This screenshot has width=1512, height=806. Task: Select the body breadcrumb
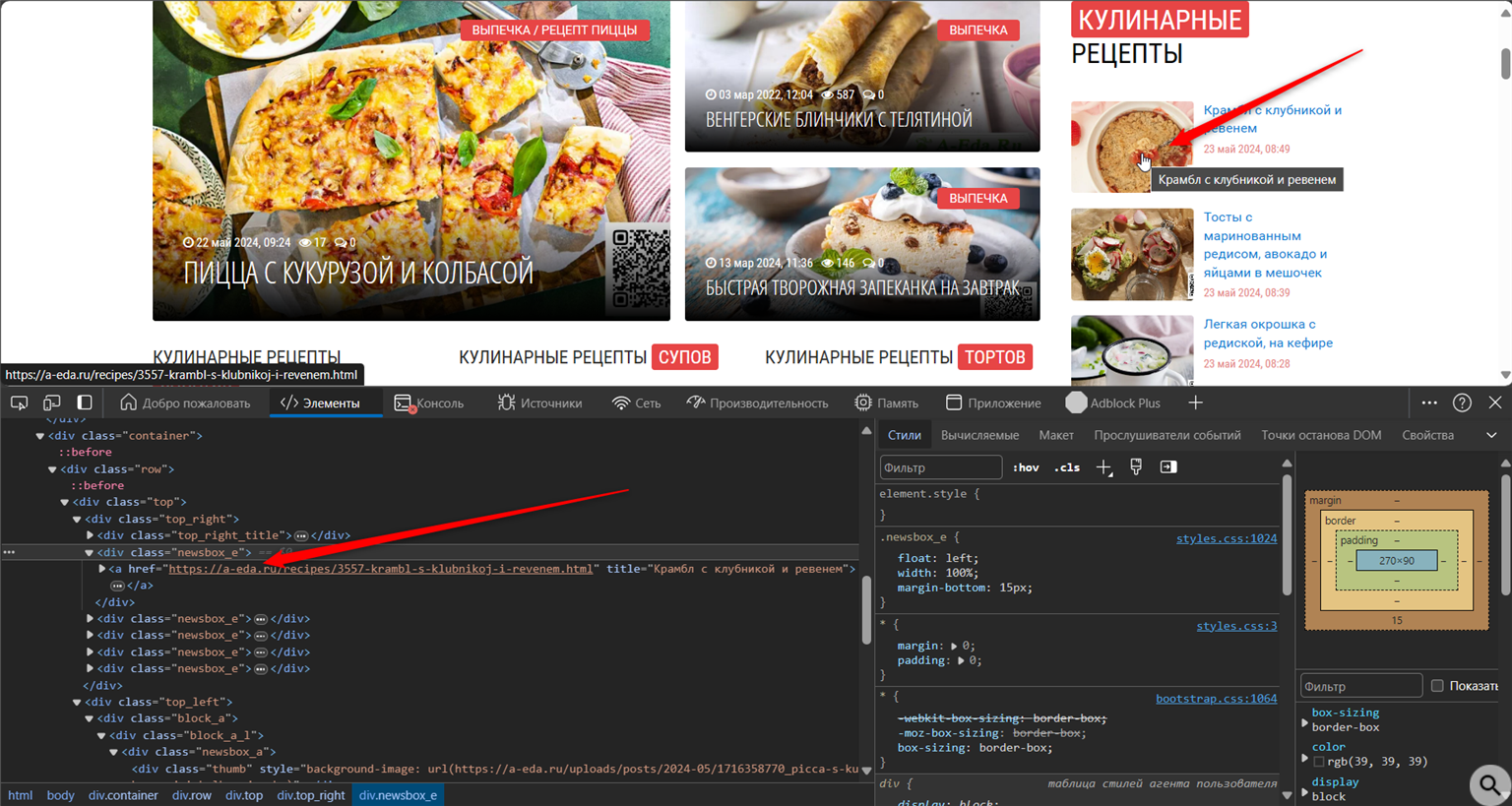pos(60,795)
